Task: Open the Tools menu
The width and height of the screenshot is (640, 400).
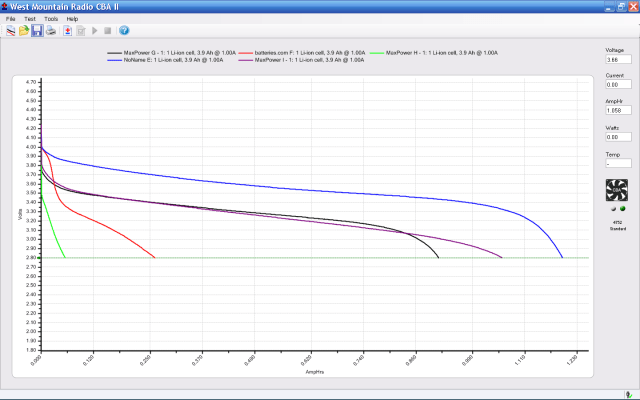Action: click(x=50, y=19)
